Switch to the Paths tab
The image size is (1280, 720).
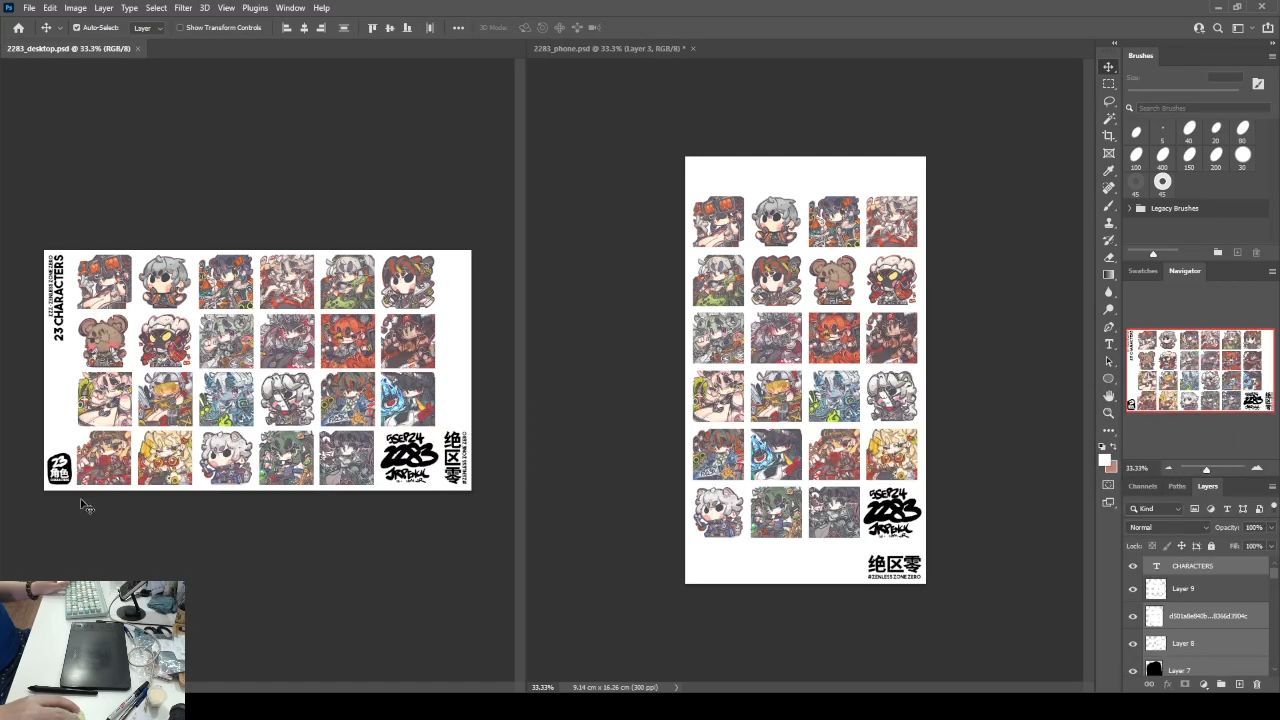(x=1177, y=486)
